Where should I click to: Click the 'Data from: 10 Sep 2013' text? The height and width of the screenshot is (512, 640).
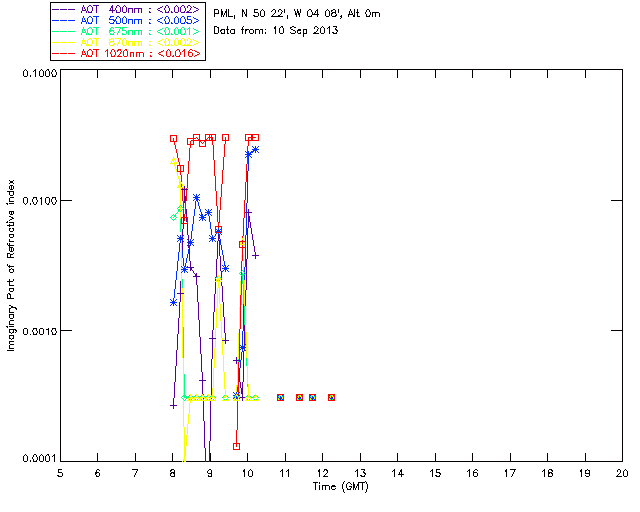click(276, 31)
